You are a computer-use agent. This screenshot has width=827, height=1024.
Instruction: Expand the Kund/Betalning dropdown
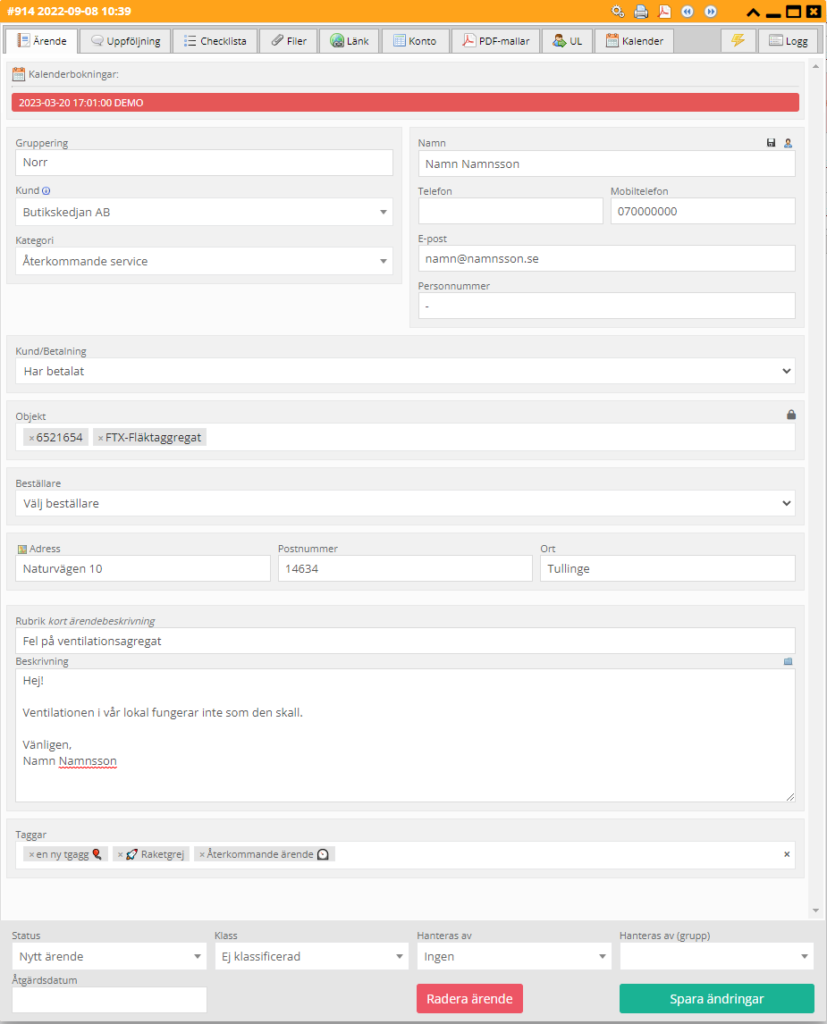405,371
